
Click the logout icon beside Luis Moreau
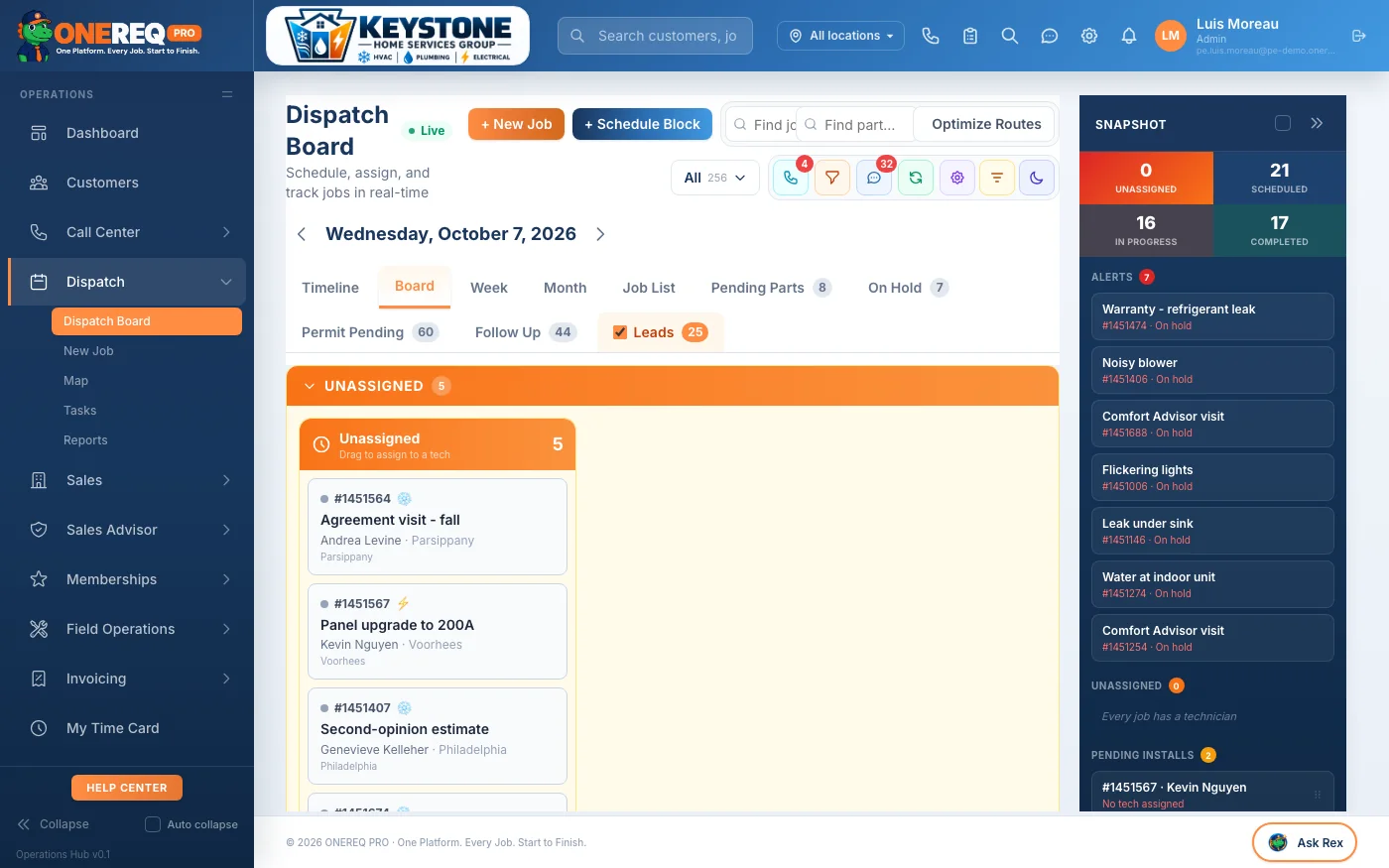tap(1359, 36)
